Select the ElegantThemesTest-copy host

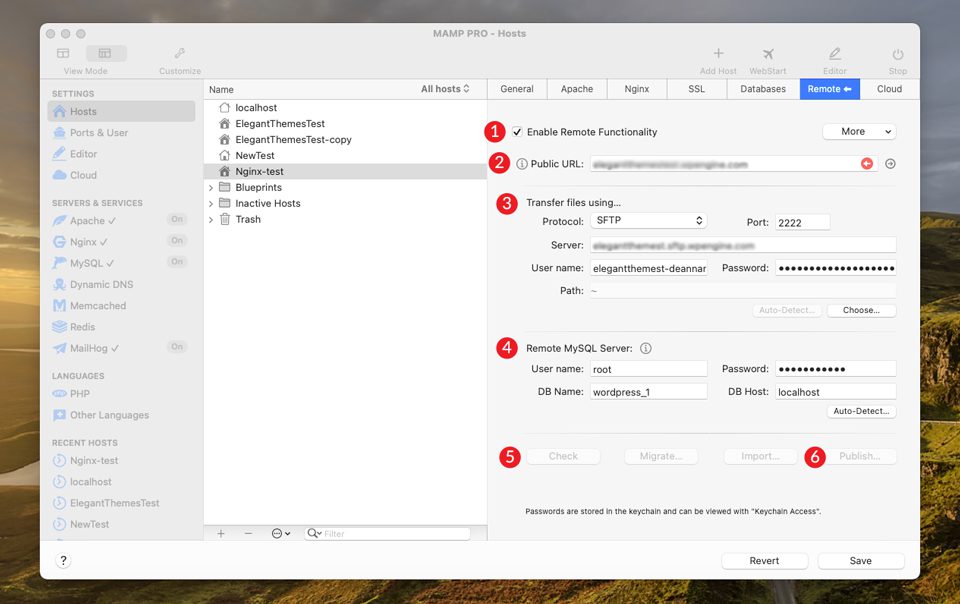[x=293, y=140]
